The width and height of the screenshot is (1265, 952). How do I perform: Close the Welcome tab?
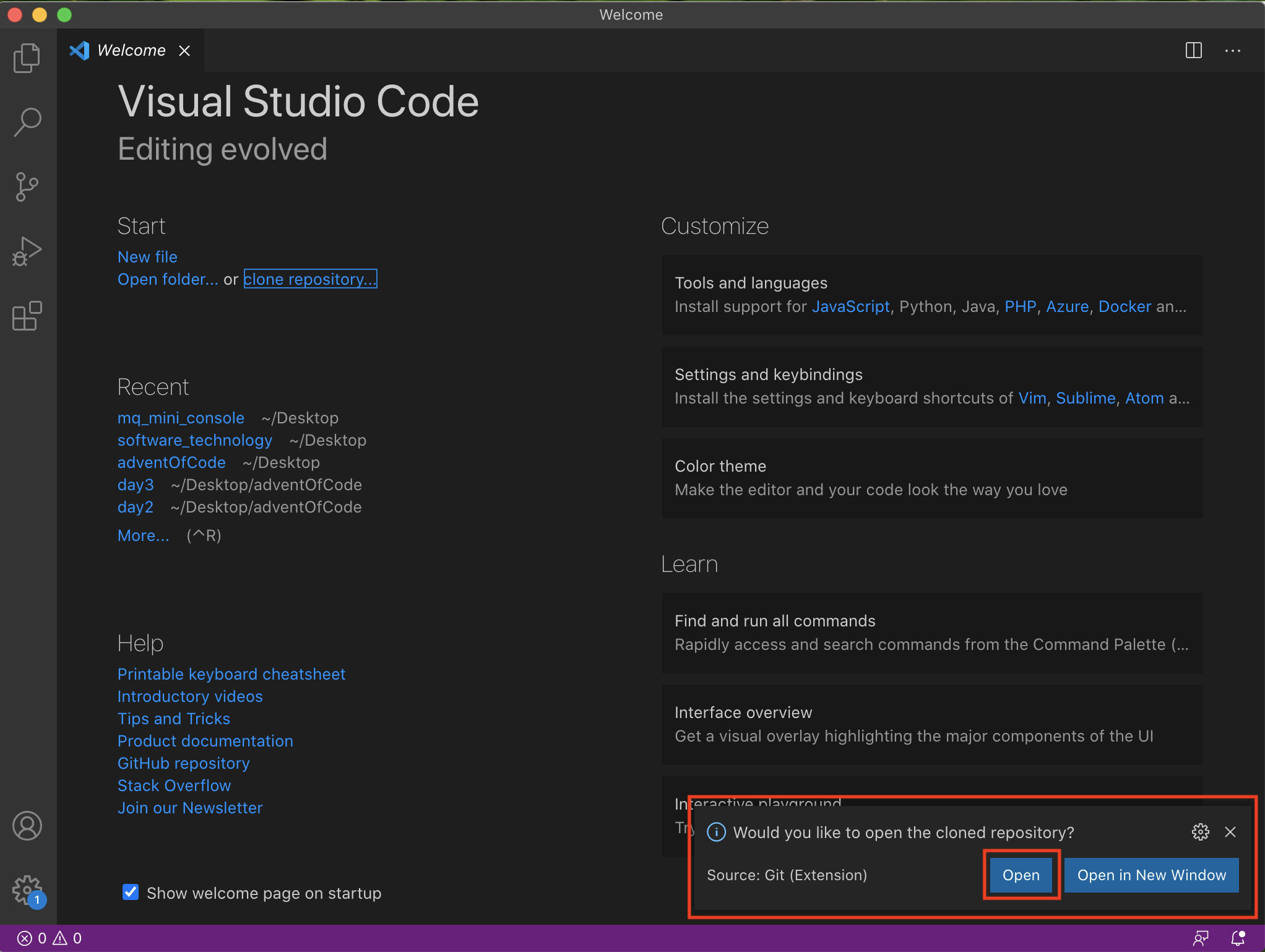pos(184,51)
